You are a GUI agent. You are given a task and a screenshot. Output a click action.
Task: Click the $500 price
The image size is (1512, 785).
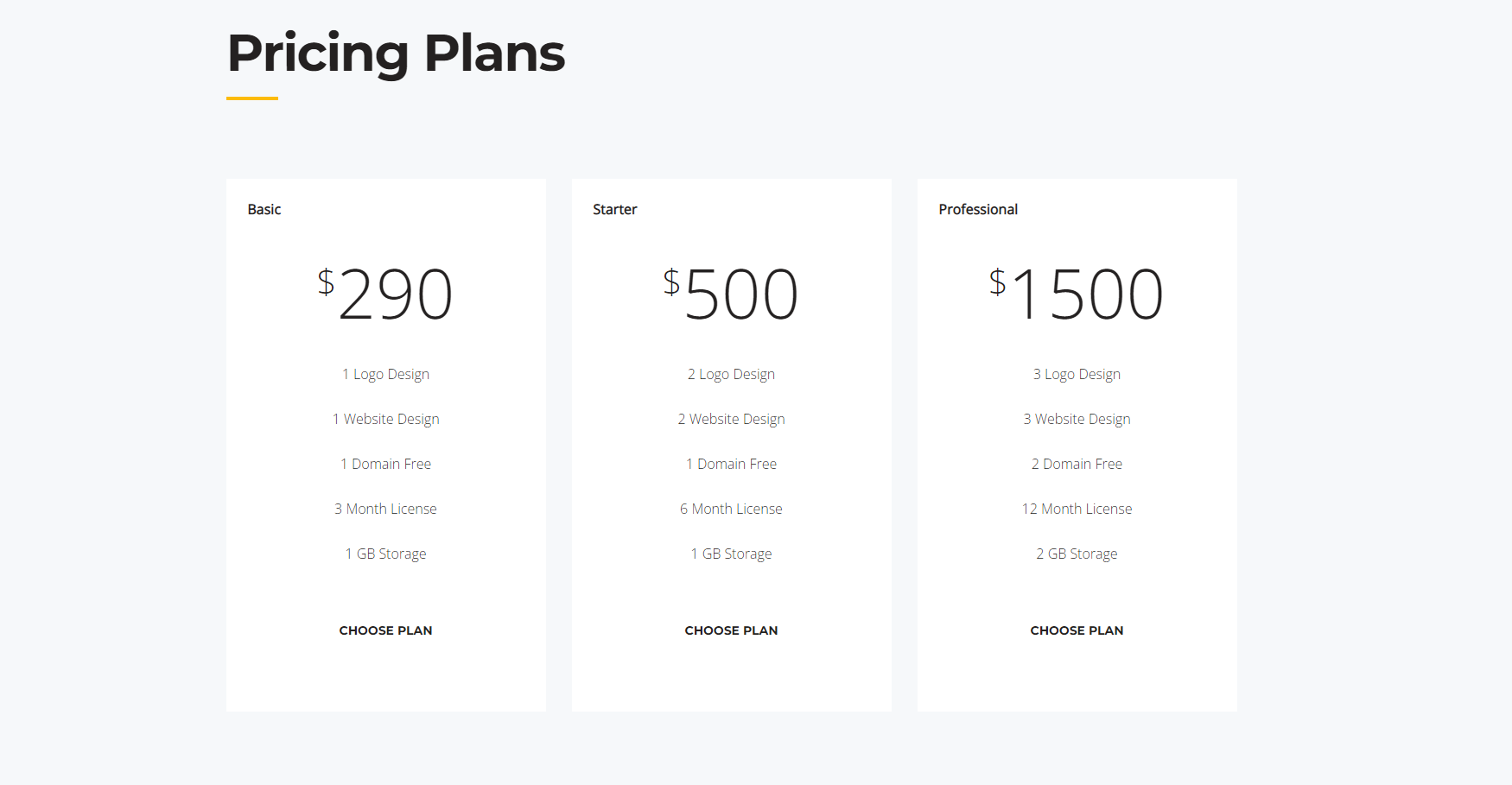pos(731,294)
